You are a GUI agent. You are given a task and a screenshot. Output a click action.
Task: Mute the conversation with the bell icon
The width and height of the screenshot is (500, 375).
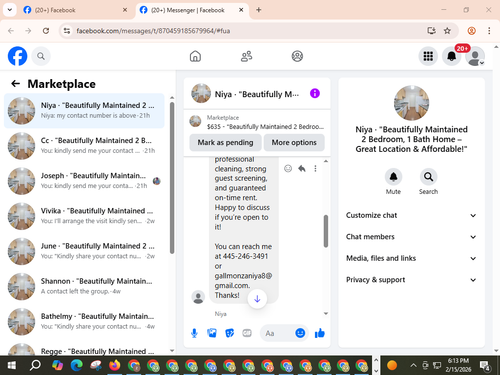tap(393, 177)
